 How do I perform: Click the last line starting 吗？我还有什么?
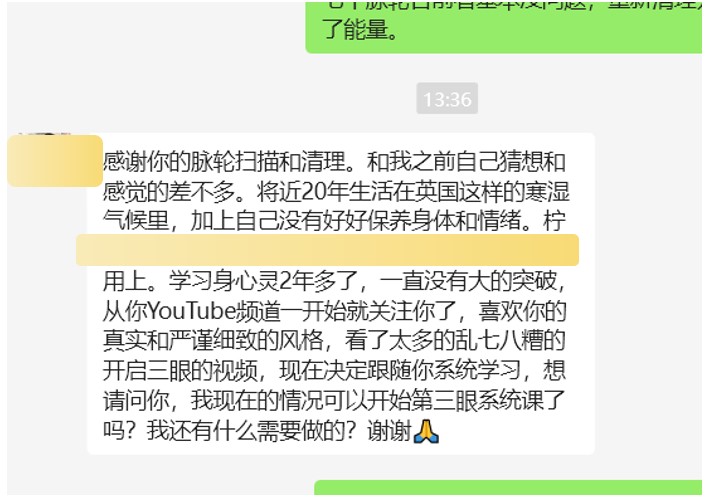(271, 431)
